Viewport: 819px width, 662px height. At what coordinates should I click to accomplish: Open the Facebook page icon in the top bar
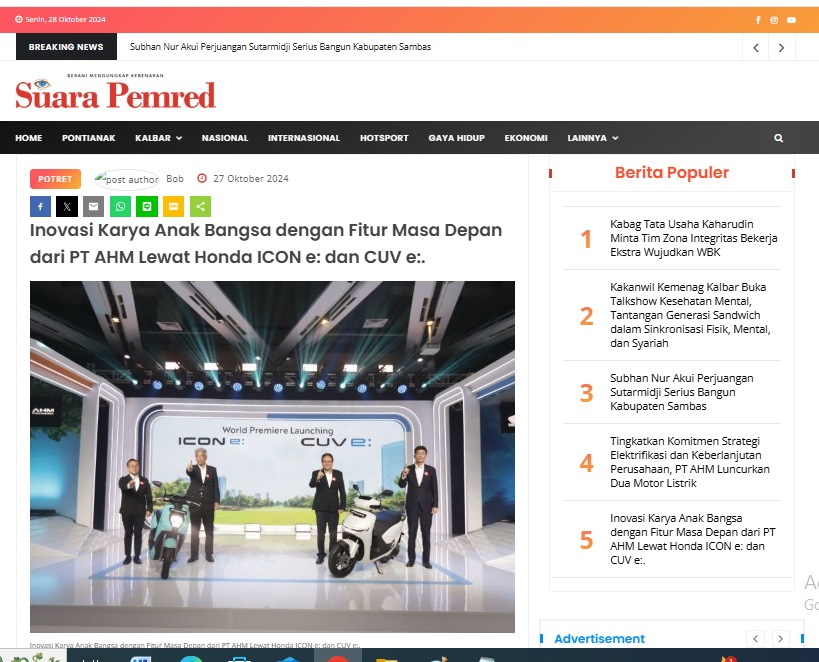758,20
